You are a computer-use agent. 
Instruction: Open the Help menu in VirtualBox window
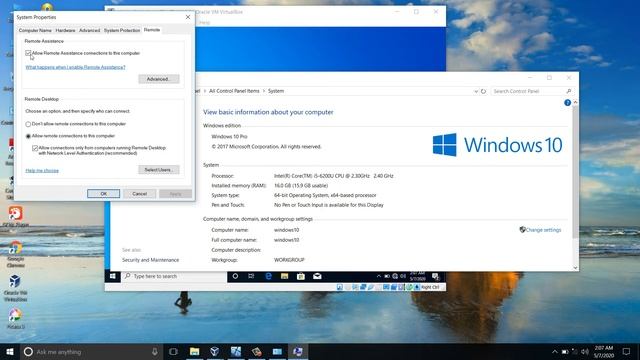click(204, 22)
